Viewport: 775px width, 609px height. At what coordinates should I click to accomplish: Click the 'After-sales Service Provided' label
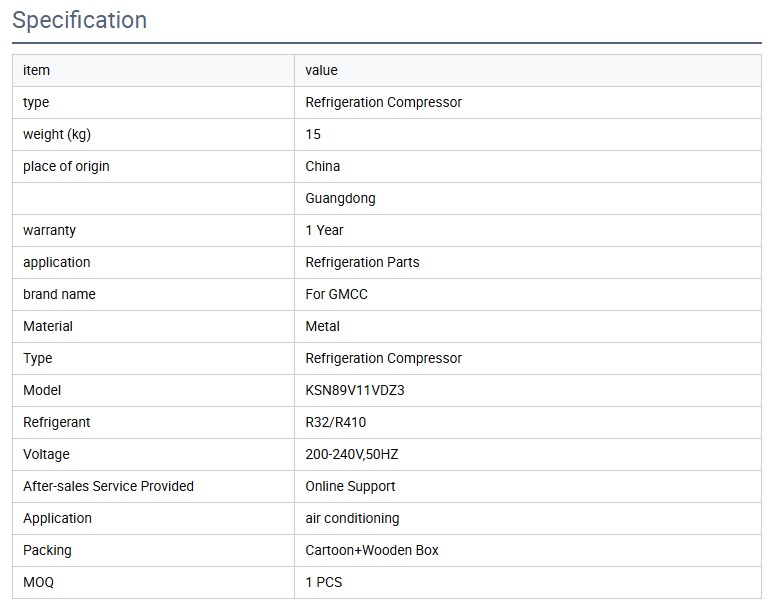point(108,486)
